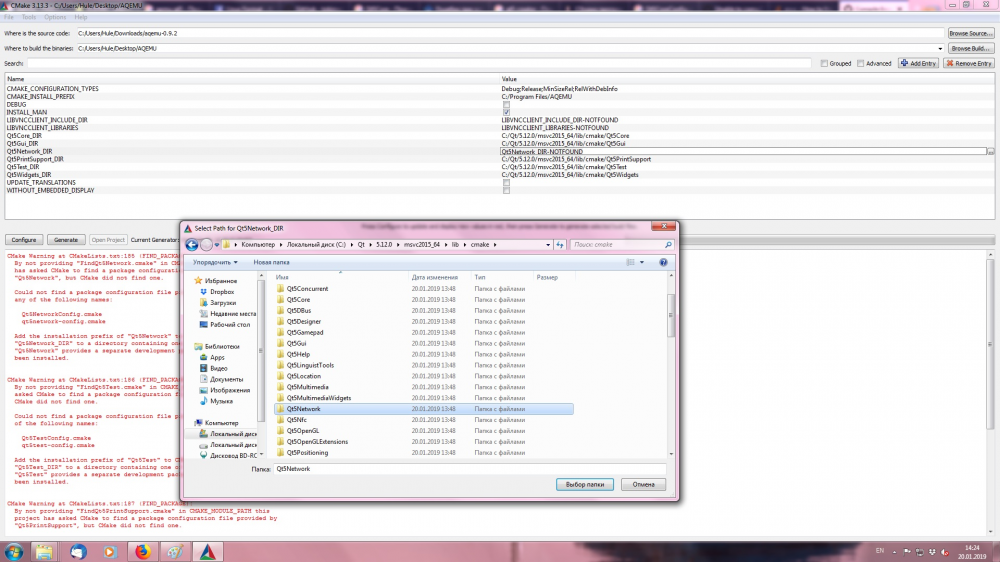Close the Select Path dialog
This screenshot has height=562, width=1000.
coord(664,226)
